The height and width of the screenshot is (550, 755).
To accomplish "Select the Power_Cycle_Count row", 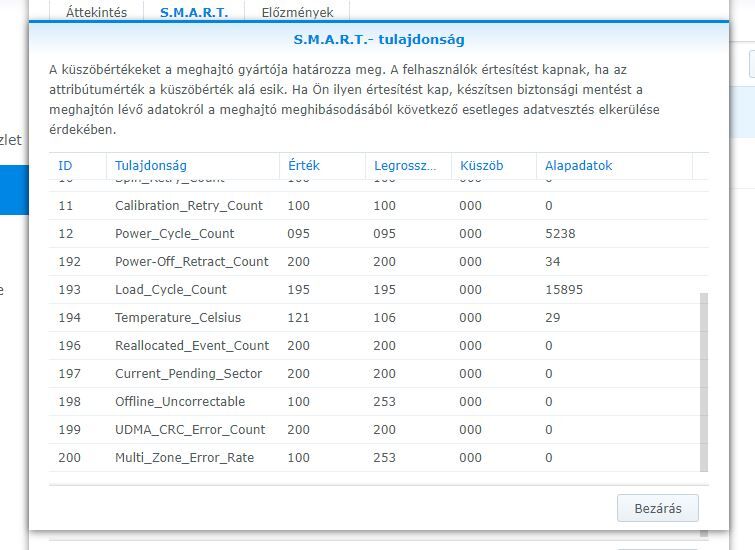I will [x=378, y=234].
